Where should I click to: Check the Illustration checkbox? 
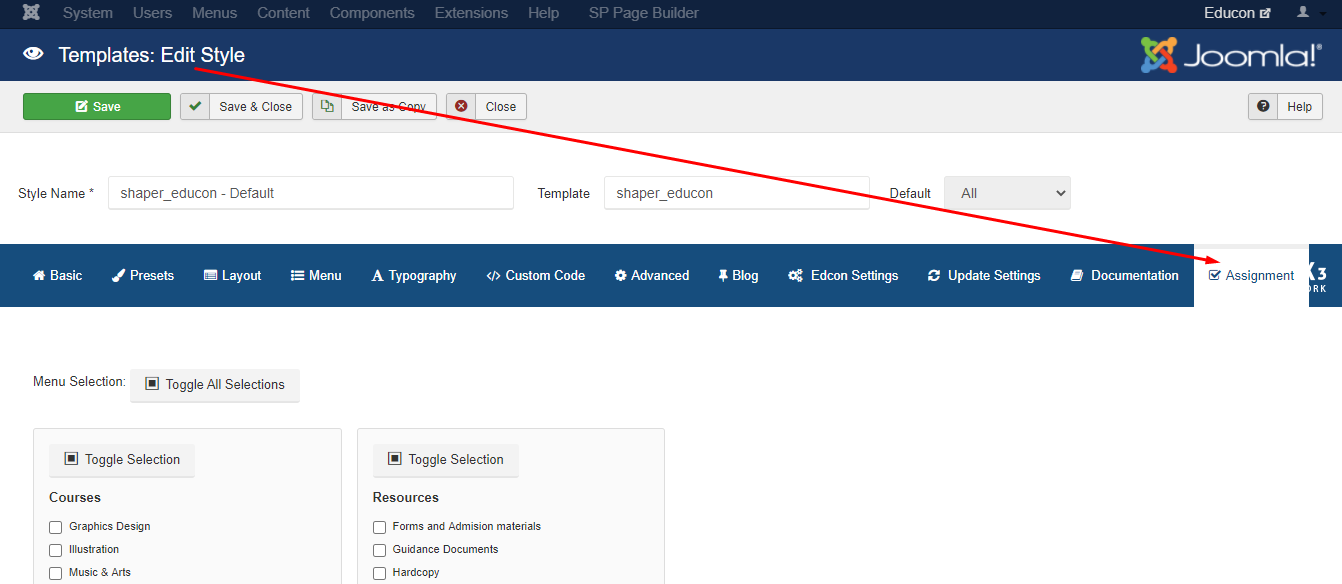click(56, 550)
